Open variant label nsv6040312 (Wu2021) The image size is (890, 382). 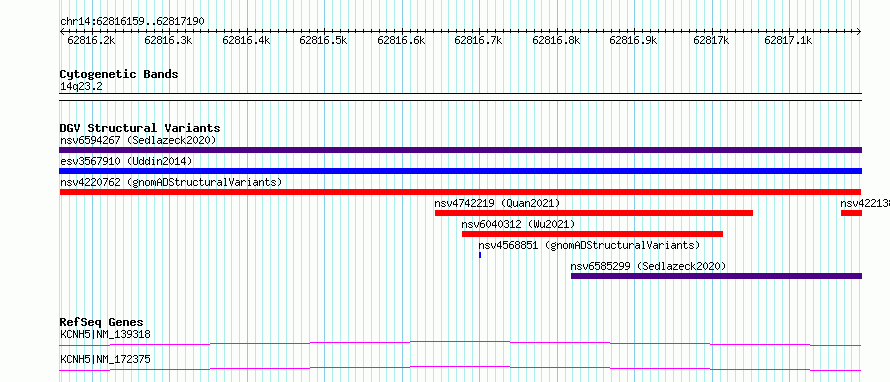pos(518,224)
